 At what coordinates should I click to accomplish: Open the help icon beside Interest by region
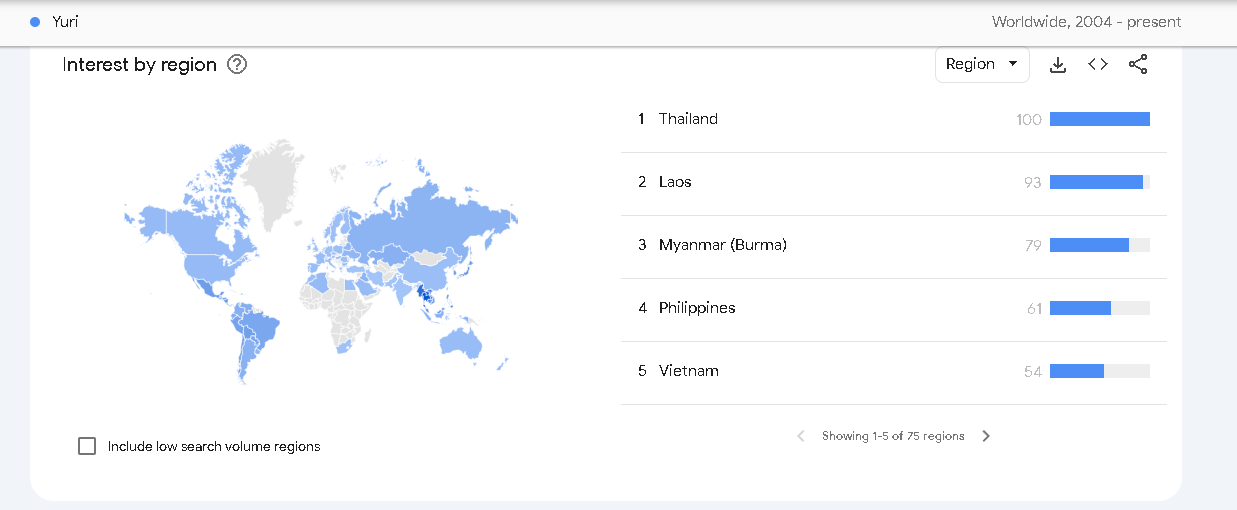click(x=237, y=65)
